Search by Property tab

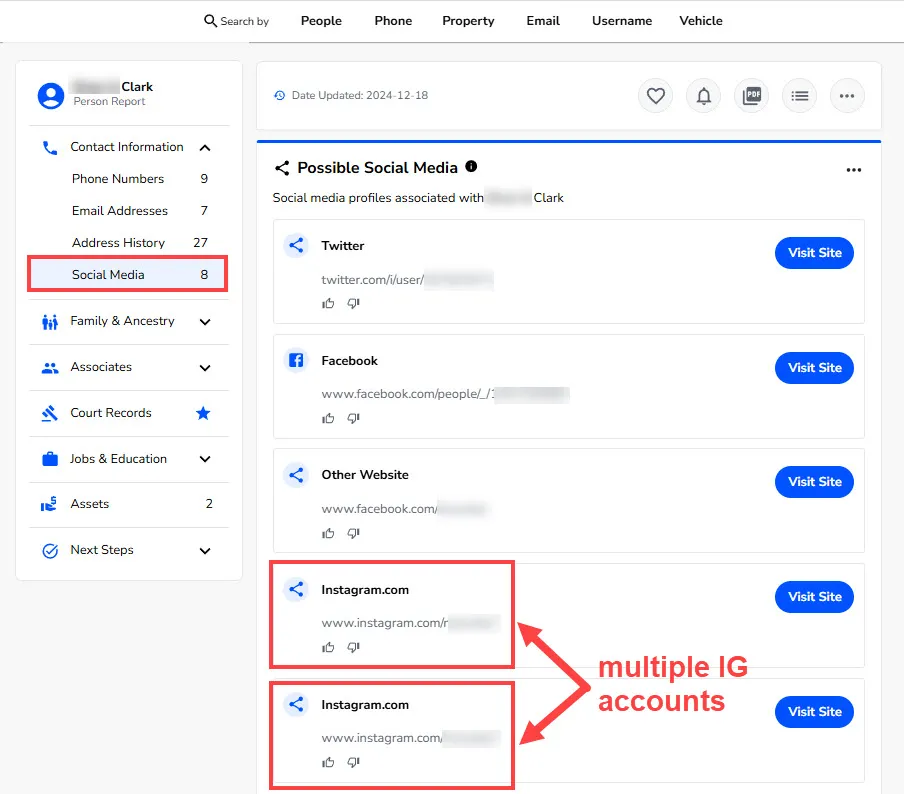click(468, 21)
